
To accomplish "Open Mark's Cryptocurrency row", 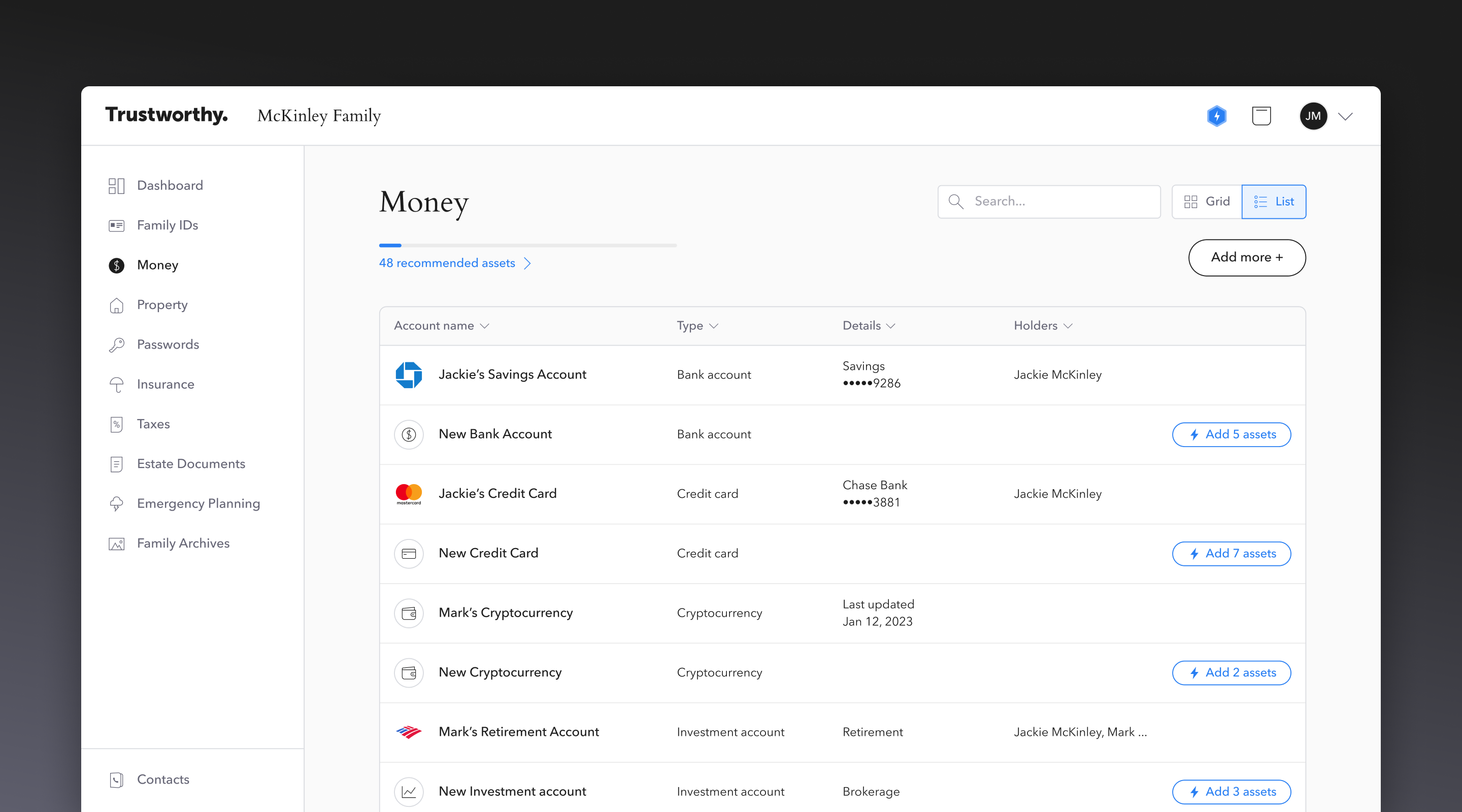I will coord(842,613).
